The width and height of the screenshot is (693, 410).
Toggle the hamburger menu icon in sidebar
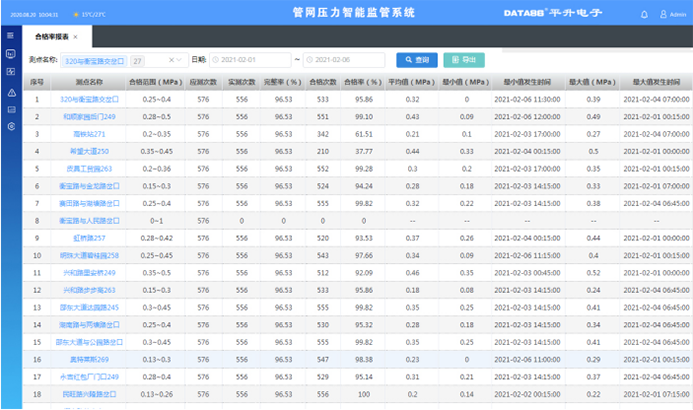(x=11, y=35)
